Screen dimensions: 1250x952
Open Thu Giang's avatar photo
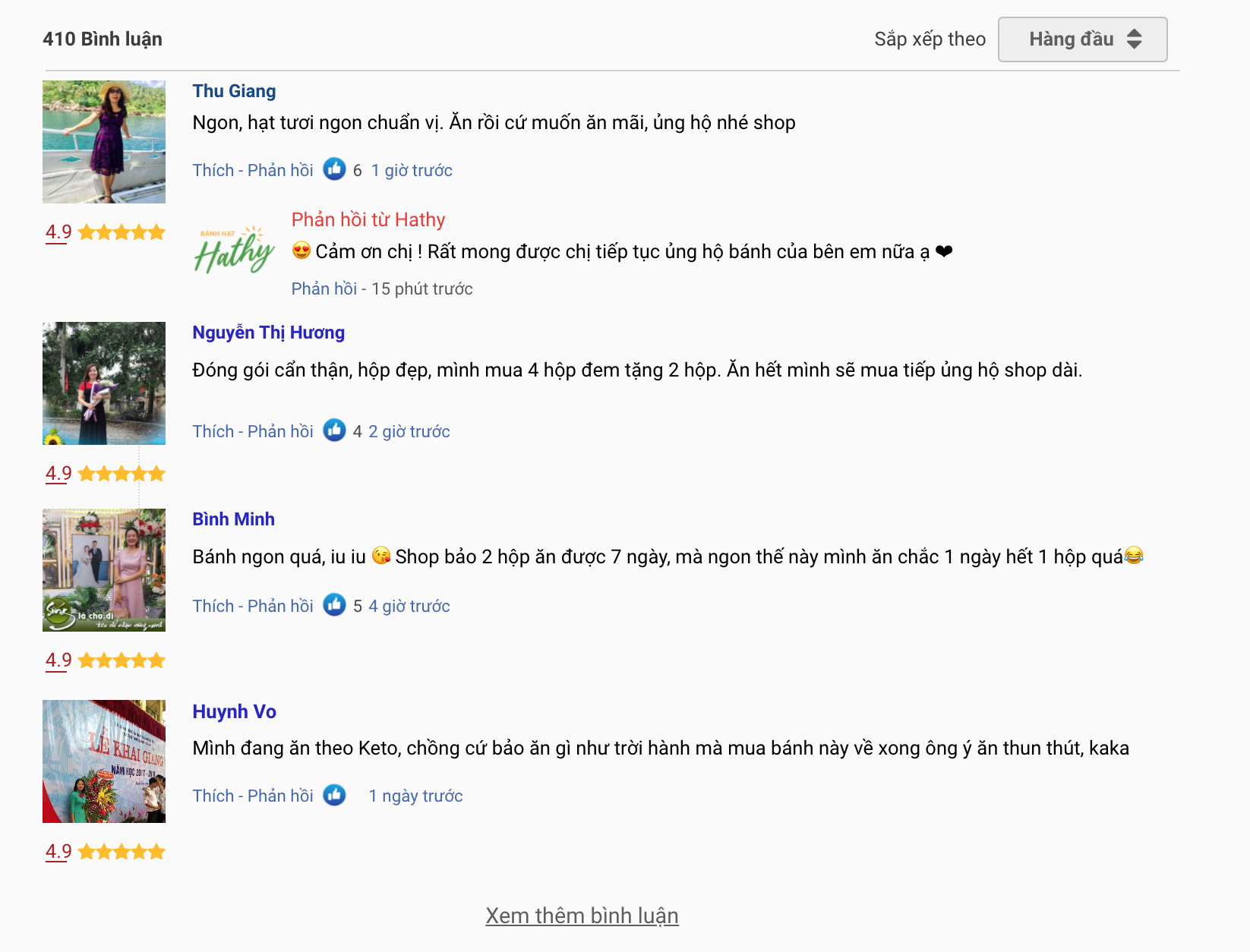tap(104, 142)
